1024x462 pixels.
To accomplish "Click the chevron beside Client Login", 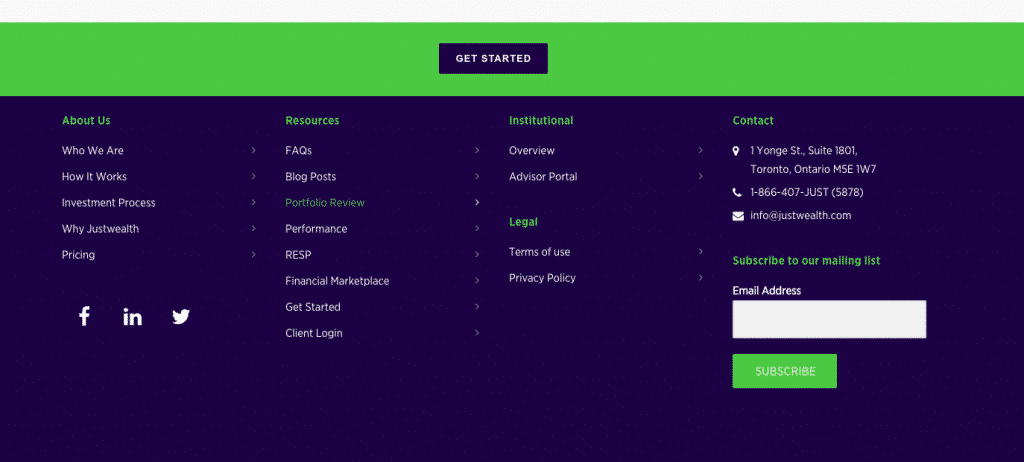I will coord(477,333).
